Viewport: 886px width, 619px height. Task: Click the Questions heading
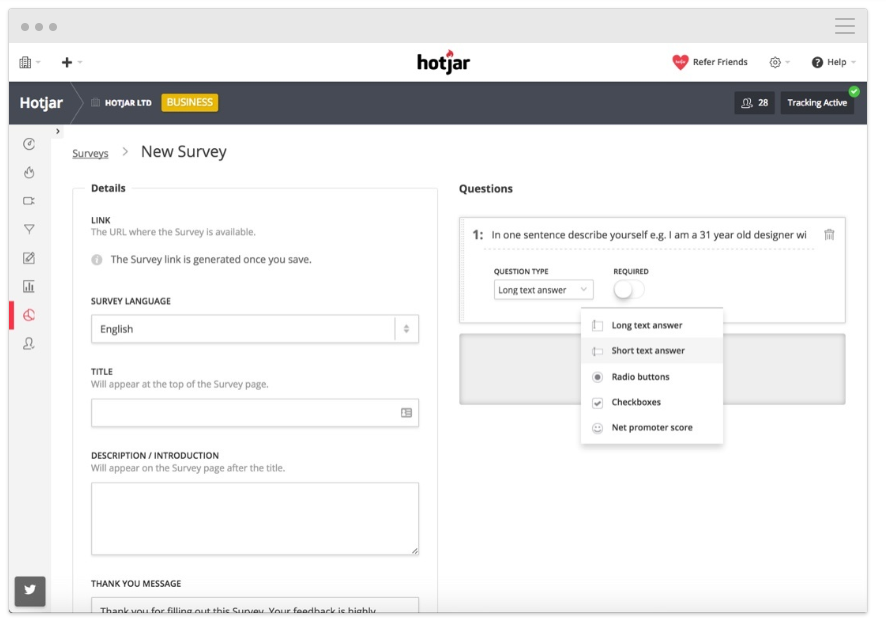click(x=485, y=189)
